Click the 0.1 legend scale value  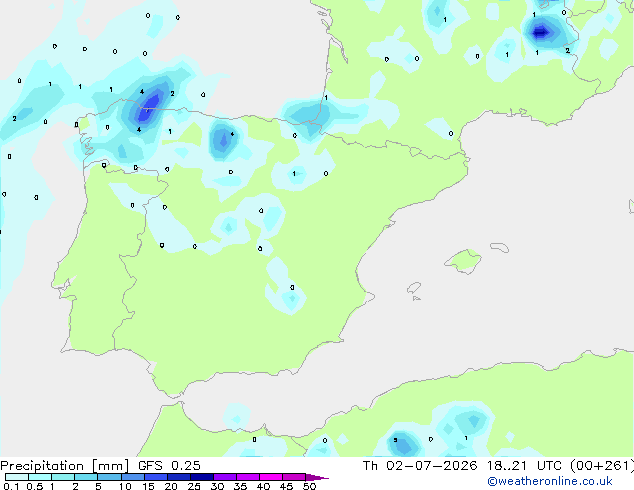11,486
